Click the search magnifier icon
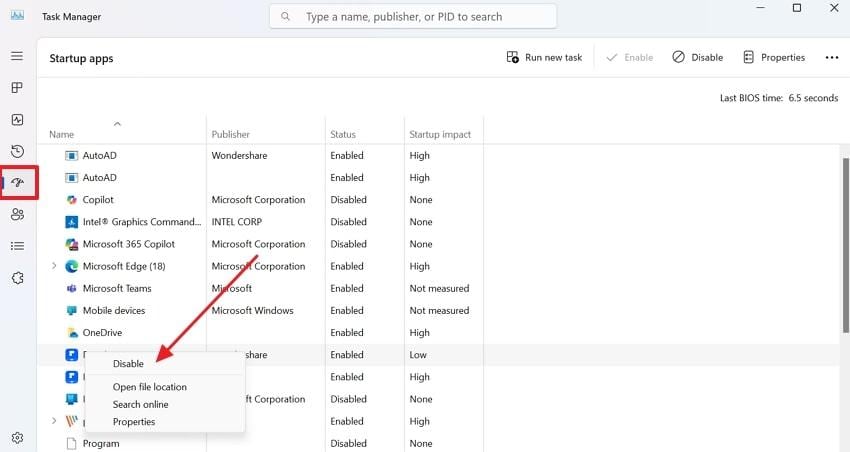Viewport: 850px width, 452px height. pos(285,17)
